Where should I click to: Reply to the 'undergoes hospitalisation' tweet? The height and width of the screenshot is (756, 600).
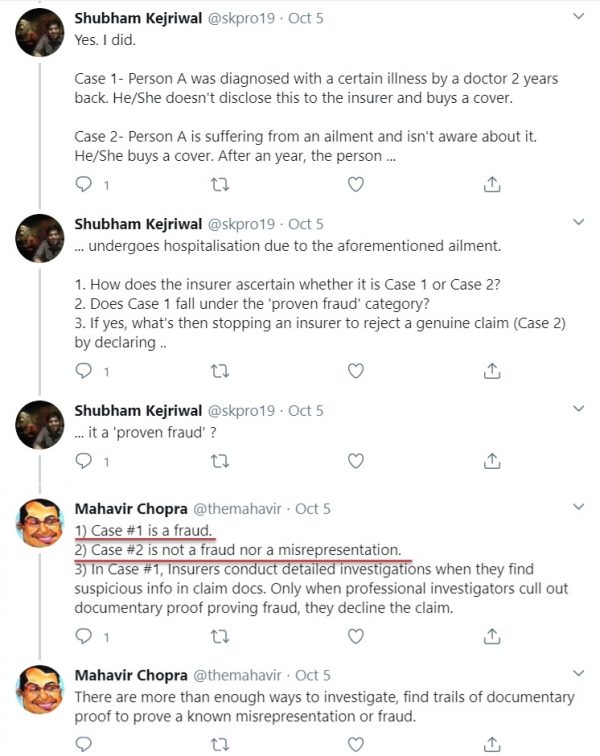[84, 371]
